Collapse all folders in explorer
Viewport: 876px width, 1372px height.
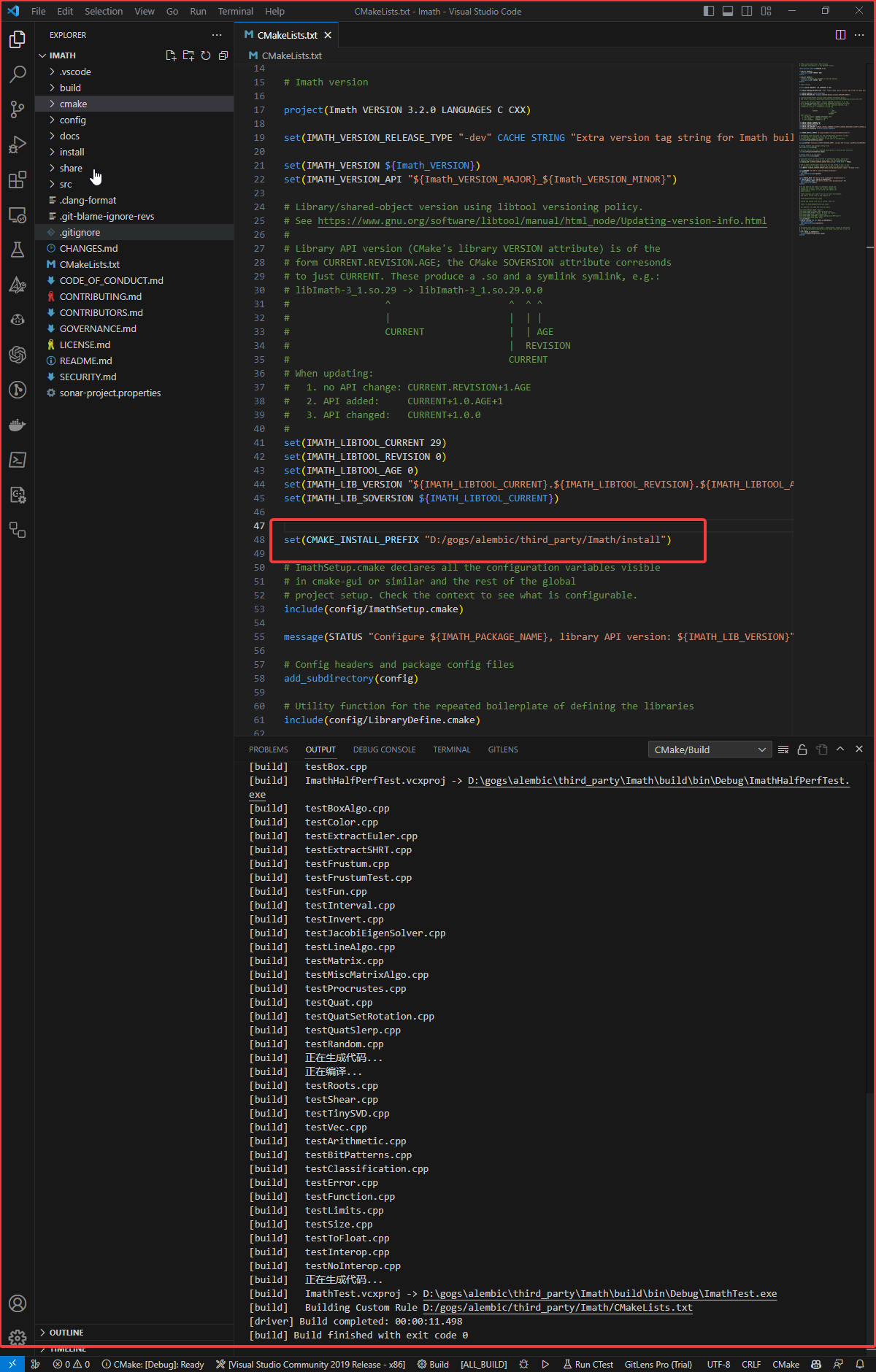point(223,55)
